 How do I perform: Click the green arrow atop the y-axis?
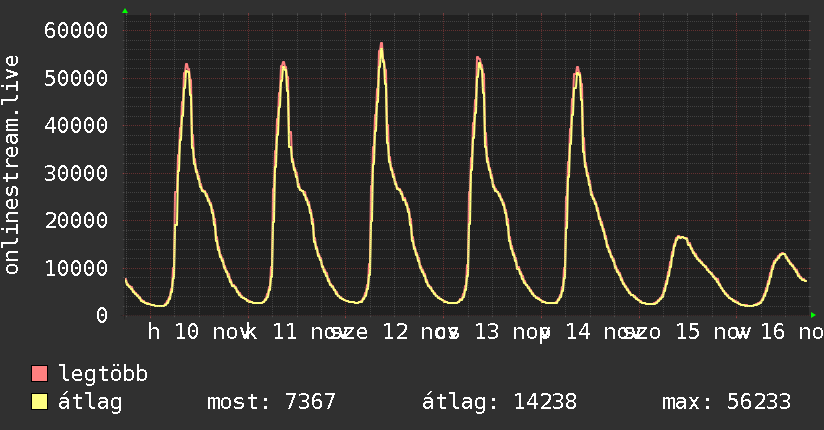pos(125,11)
